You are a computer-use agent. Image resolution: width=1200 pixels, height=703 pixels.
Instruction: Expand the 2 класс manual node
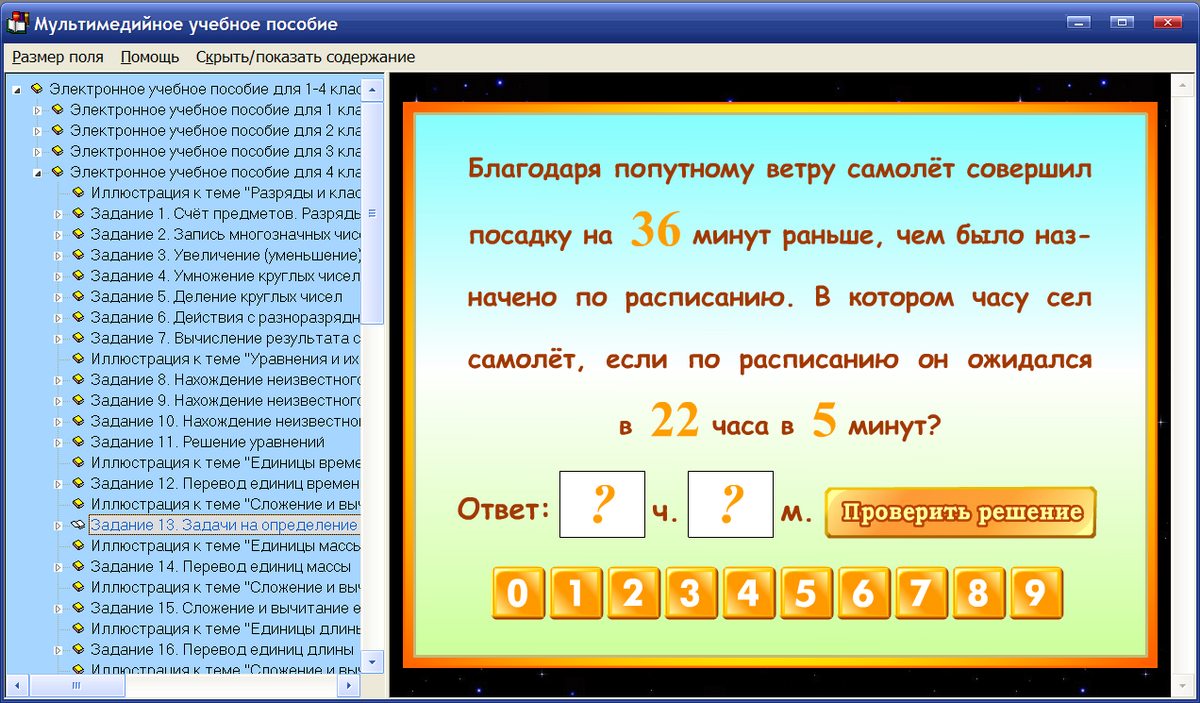click(x=38, y=131)
